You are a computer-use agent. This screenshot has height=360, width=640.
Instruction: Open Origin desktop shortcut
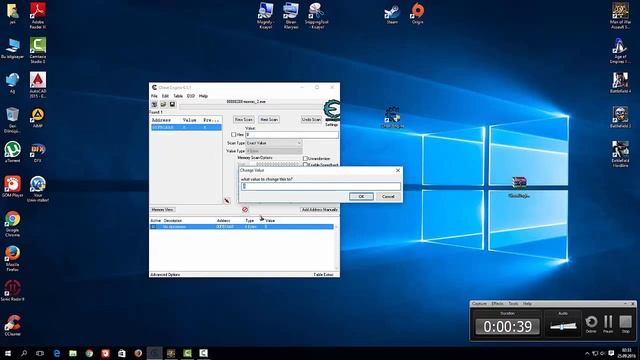click(417, 13)
